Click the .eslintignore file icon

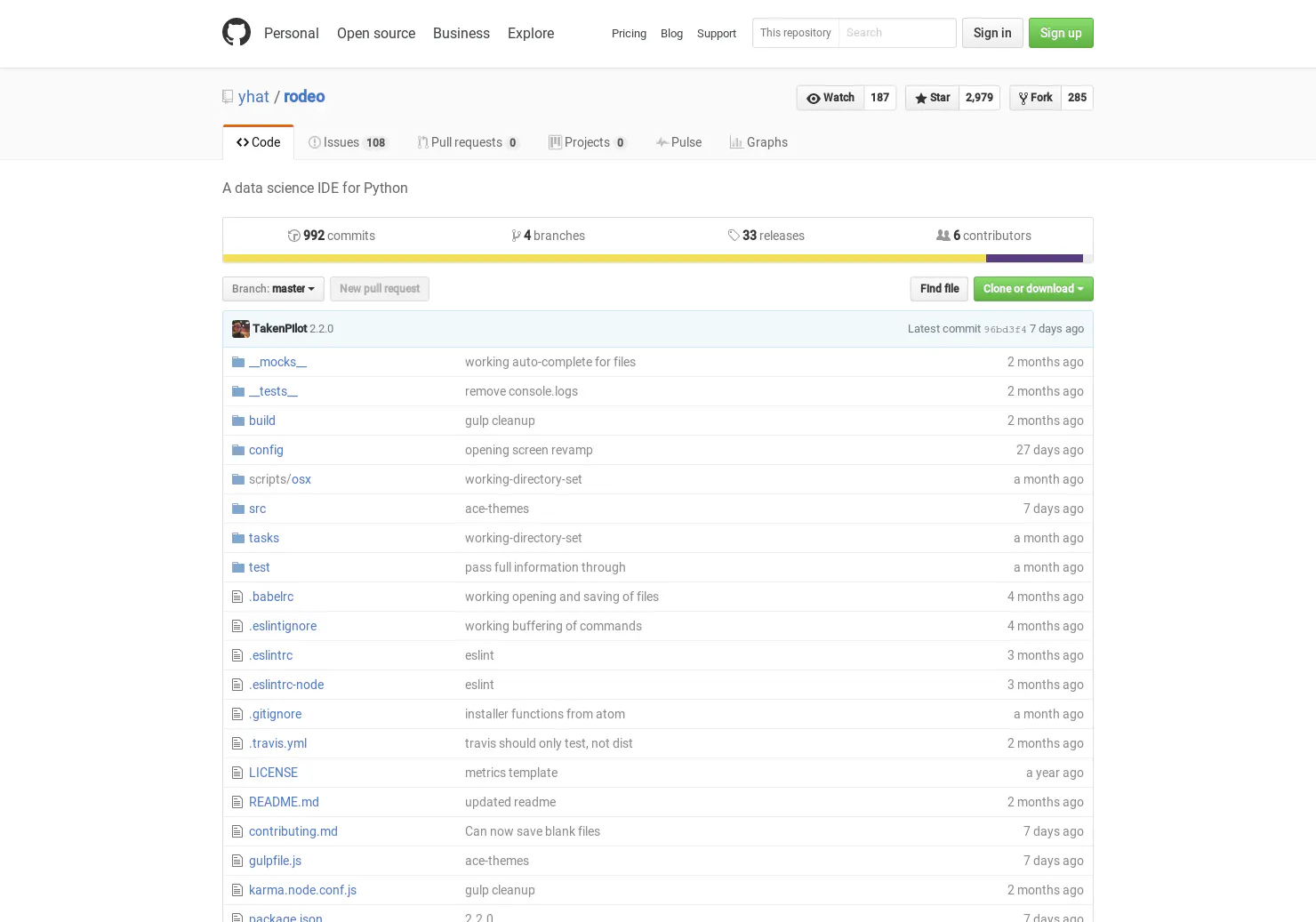(237, 626)
